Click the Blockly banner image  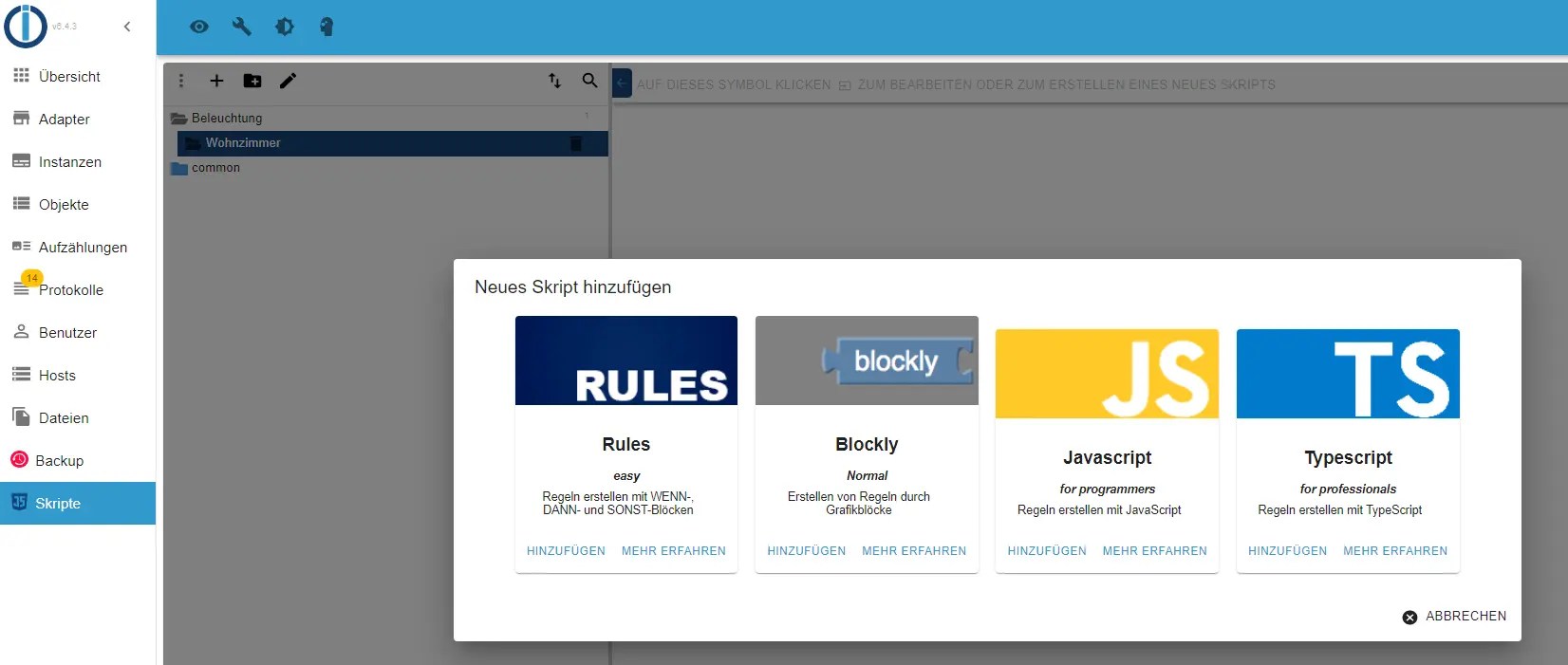coord(867,360)
